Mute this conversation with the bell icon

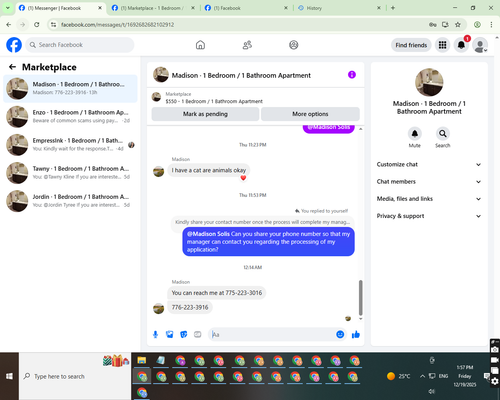(x=415, y=134)
